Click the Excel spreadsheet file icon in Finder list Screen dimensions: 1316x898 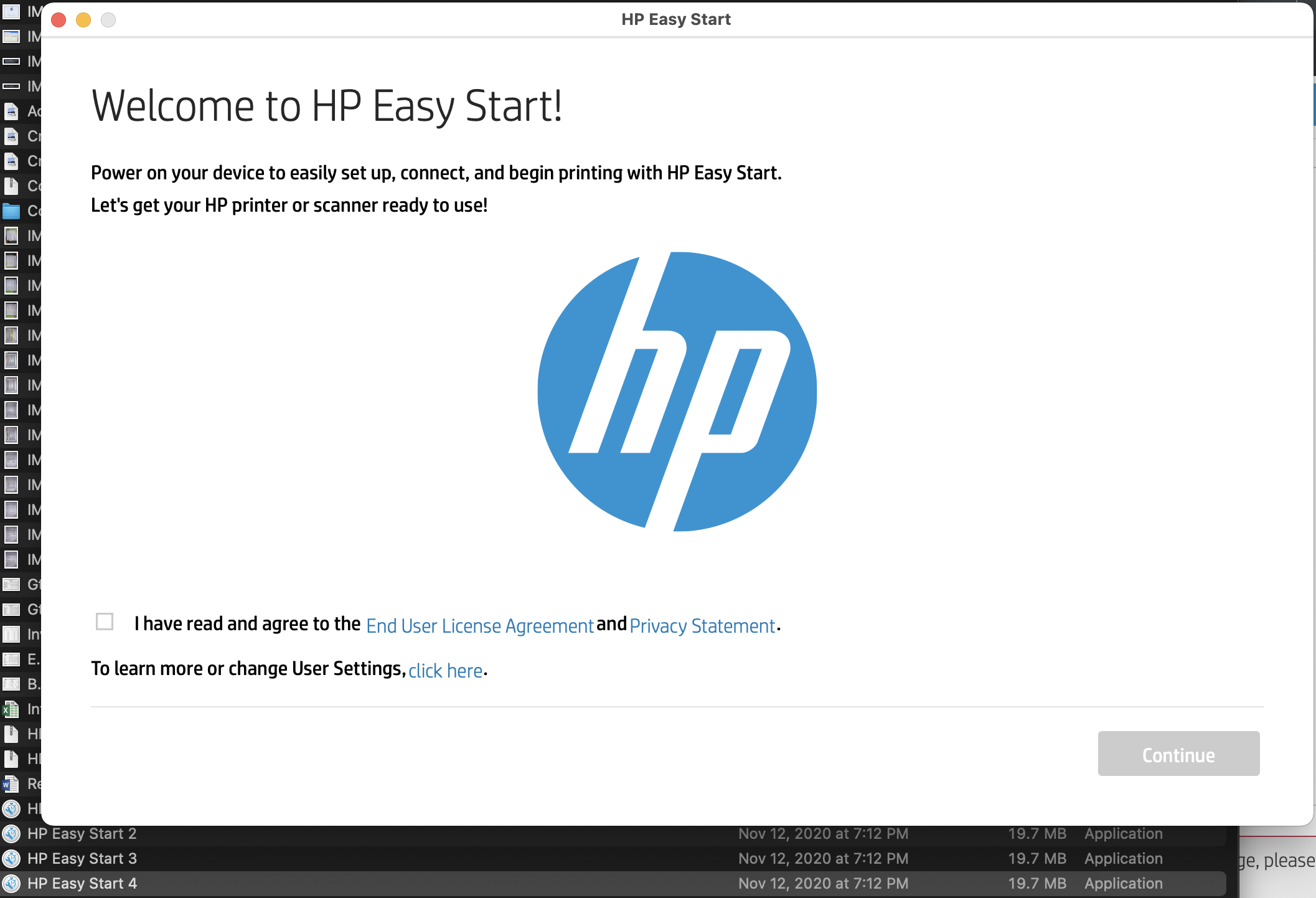(11, 709)
